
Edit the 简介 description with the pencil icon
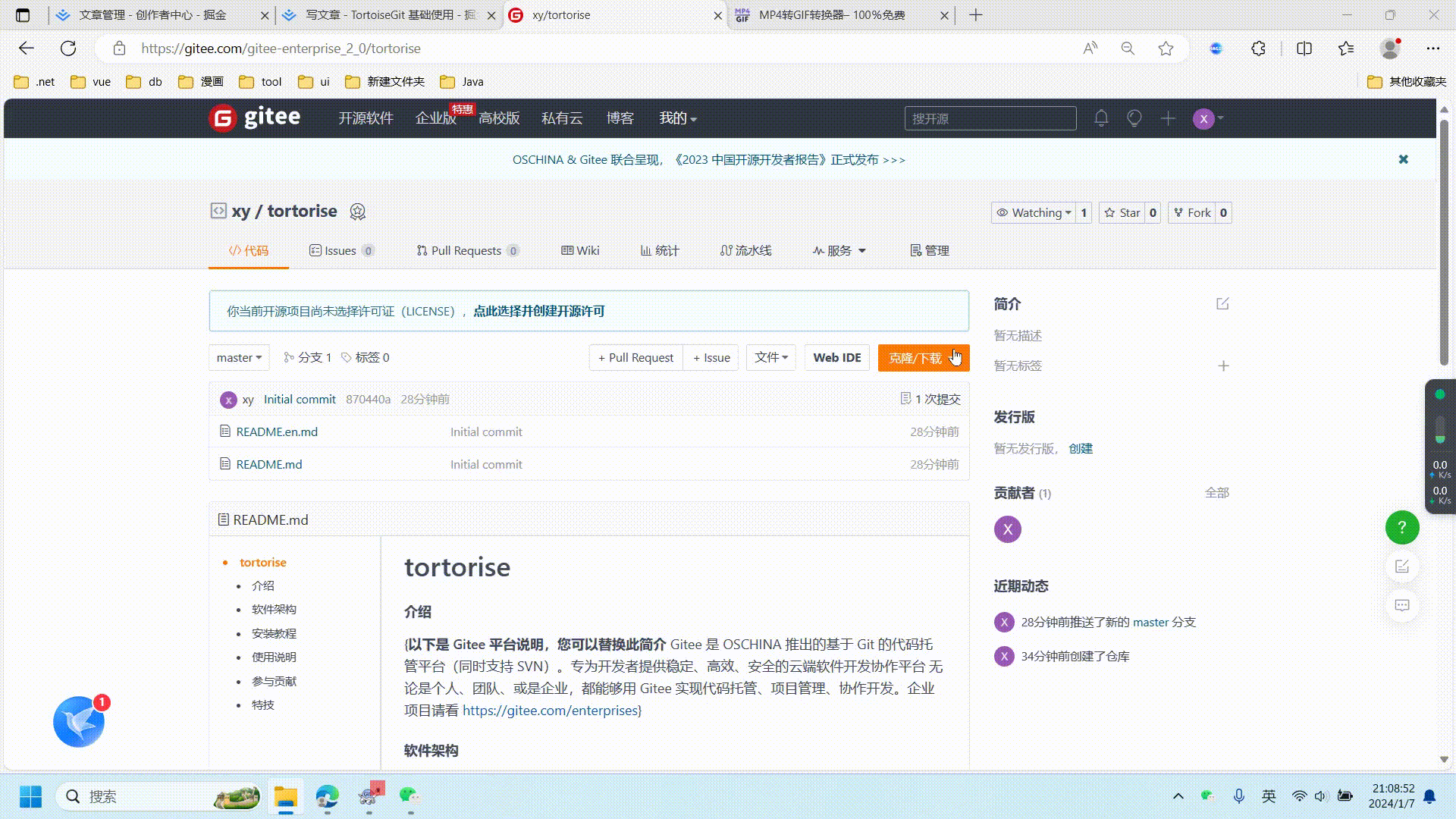click(x=1222, y=304)
